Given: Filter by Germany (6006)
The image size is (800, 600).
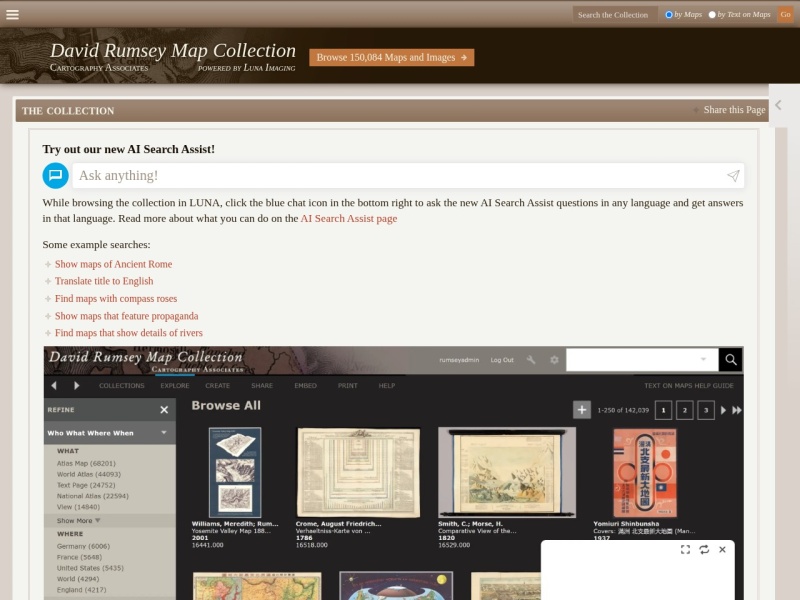Looking at the screenshot, I should tap(83, 546).
